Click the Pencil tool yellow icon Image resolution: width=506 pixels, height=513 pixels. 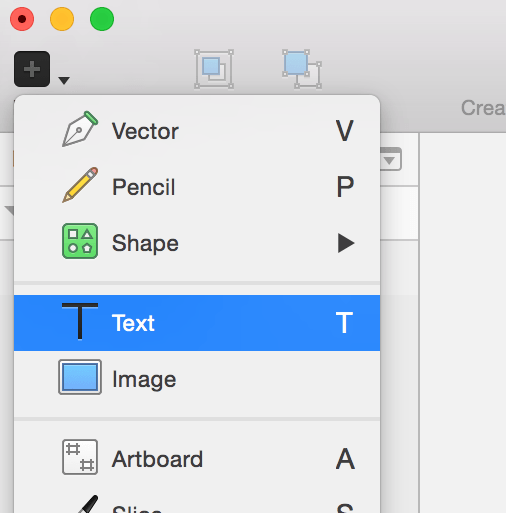(x=80, y=185)
